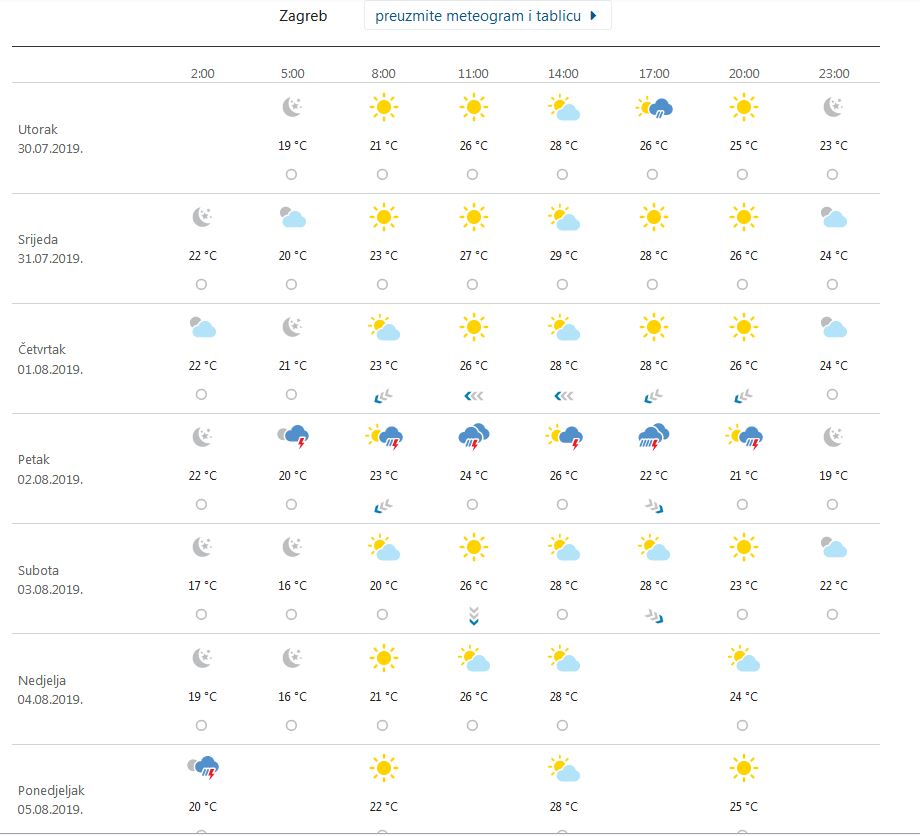The height and width of the screenshot is (836, 920).
Task: Select the heavy rain icon on Friday 17:00
Action: point(654,437)
